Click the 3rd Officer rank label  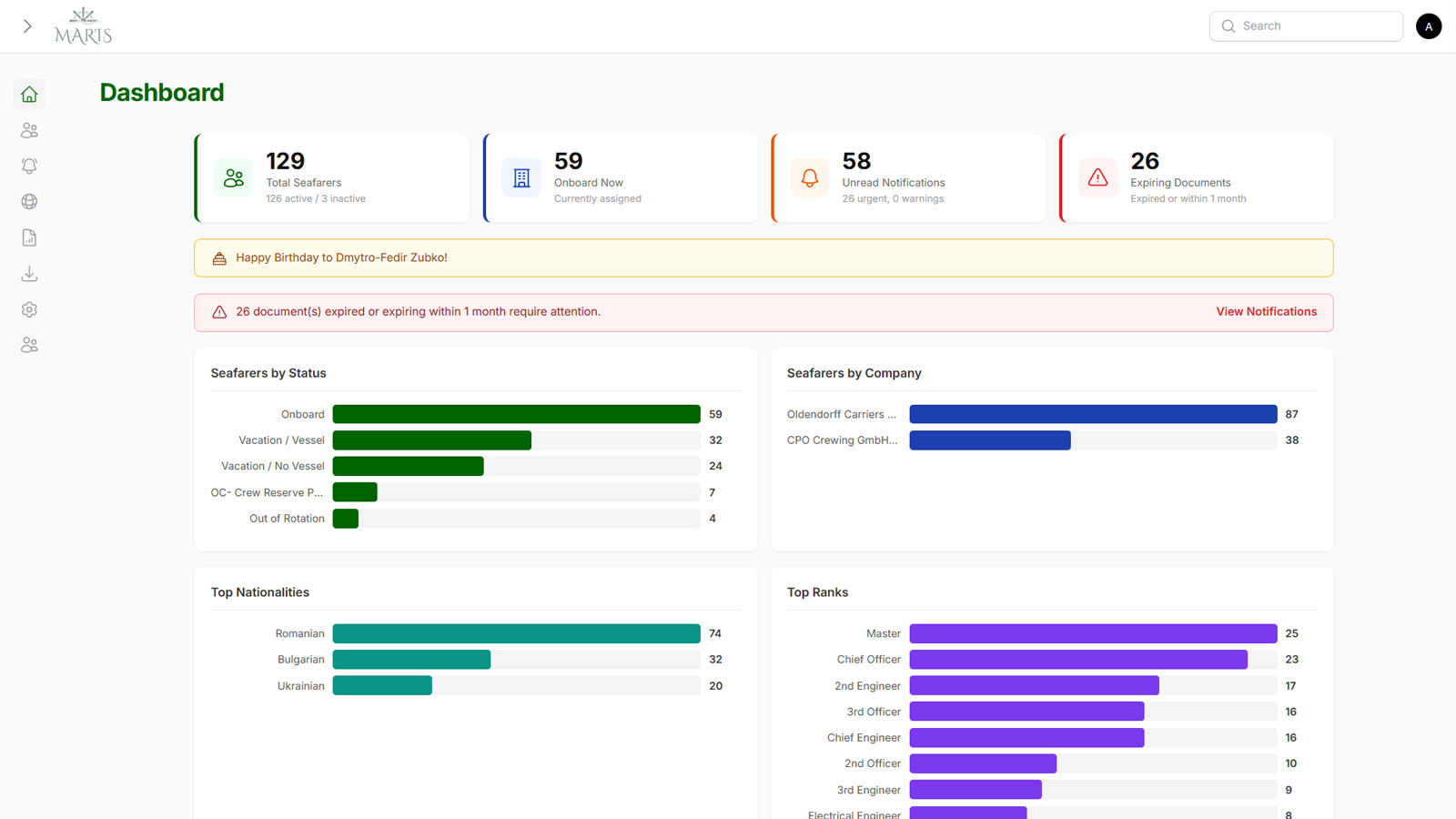[874, 712]
